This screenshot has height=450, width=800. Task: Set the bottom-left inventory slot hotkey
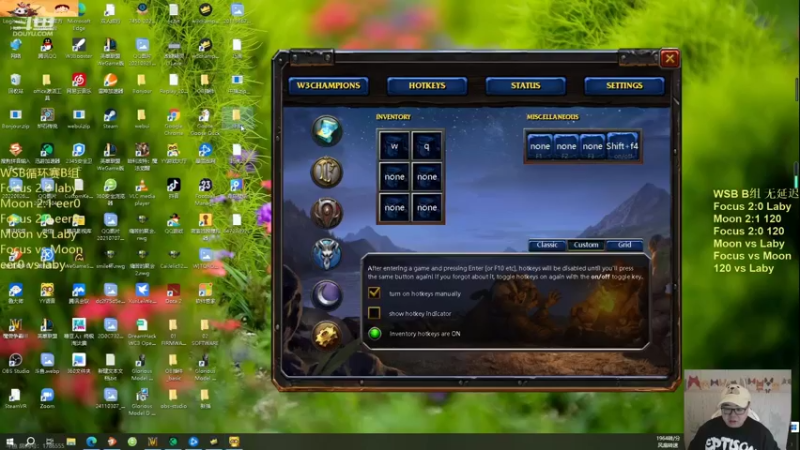tap(394, 208)
